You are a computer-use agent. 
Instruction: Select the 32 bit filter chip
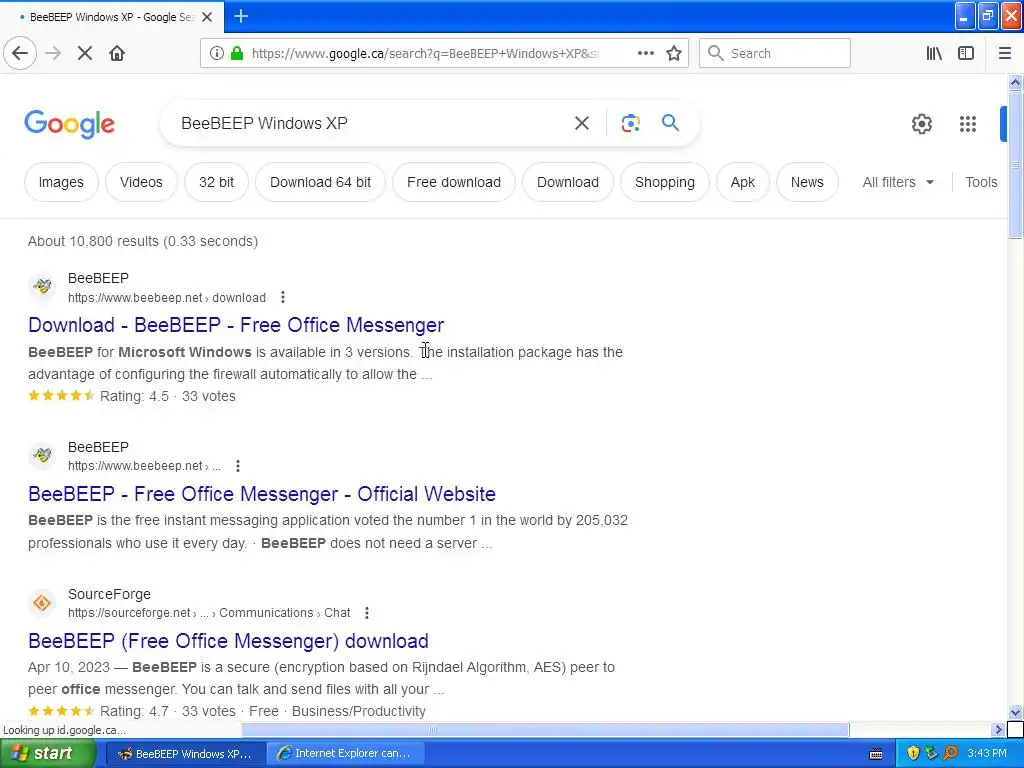tap(216, 182)
